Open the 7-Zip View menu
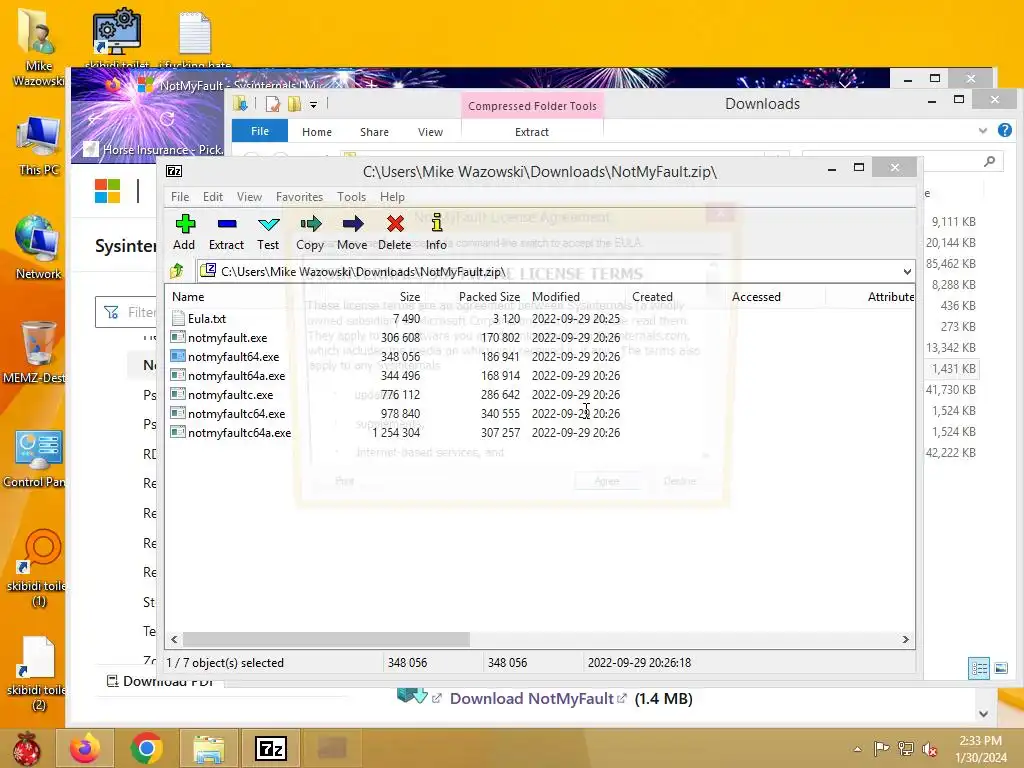 coord(249,197)
